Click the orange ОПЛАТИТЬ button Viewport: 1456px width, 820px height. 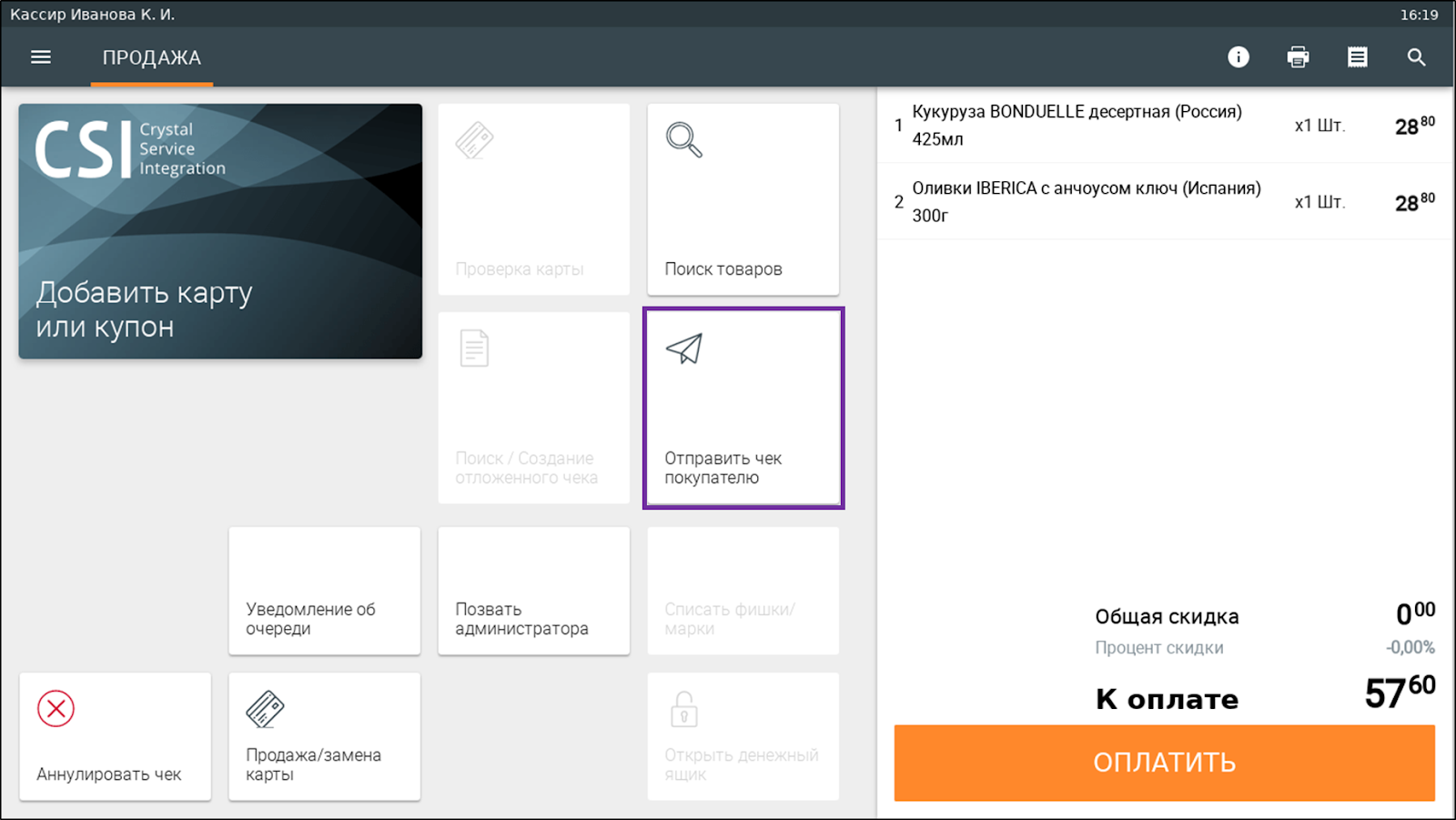coord(1165,763)
